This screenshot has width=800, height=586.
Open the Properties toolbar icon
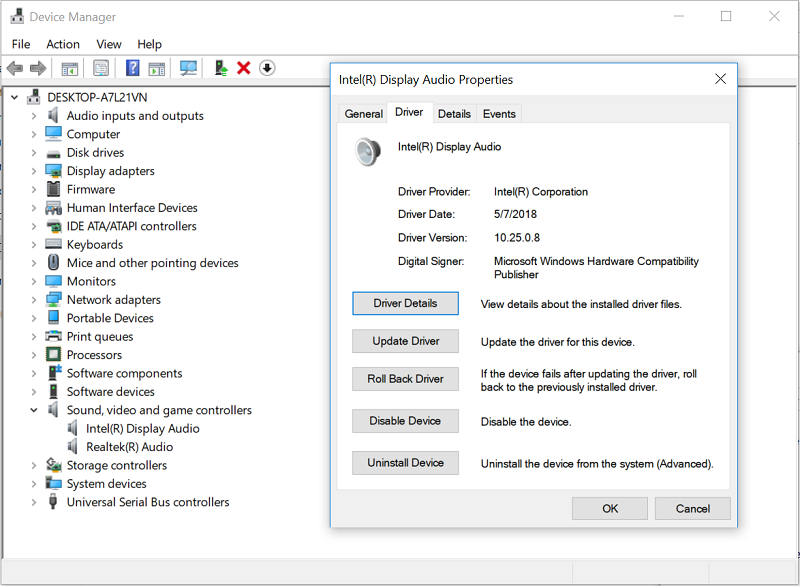point(101,68)
